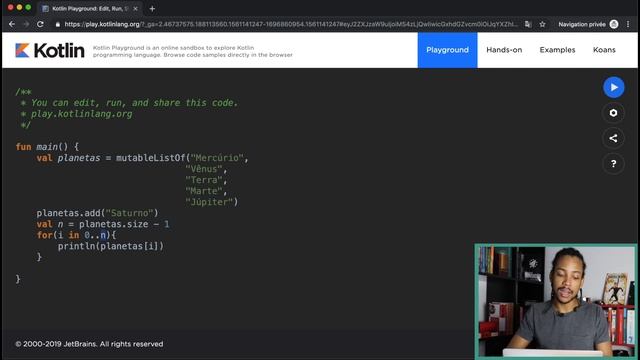Select the Playground nav tab
The width and height of the screenshot is (640, 360).
click(x=447, y=50)
